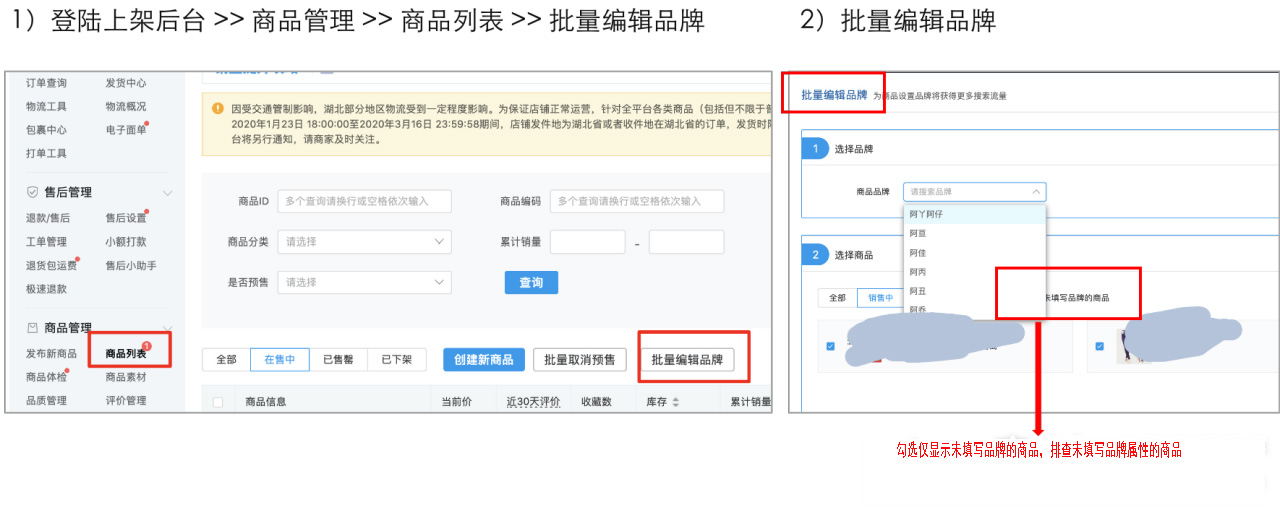Click the 累计销量 minimum input box
This screenshot has height=513, width=1280.
click(588, 242)
